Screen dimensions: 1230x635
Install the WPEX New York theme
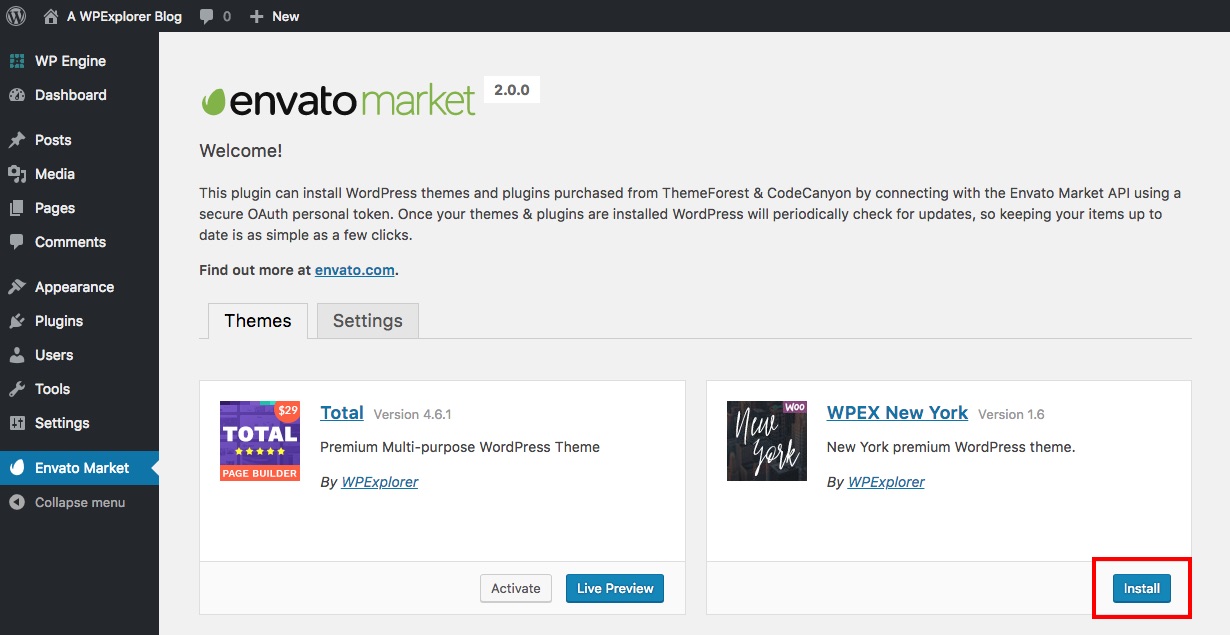[x=1141, y=588]
